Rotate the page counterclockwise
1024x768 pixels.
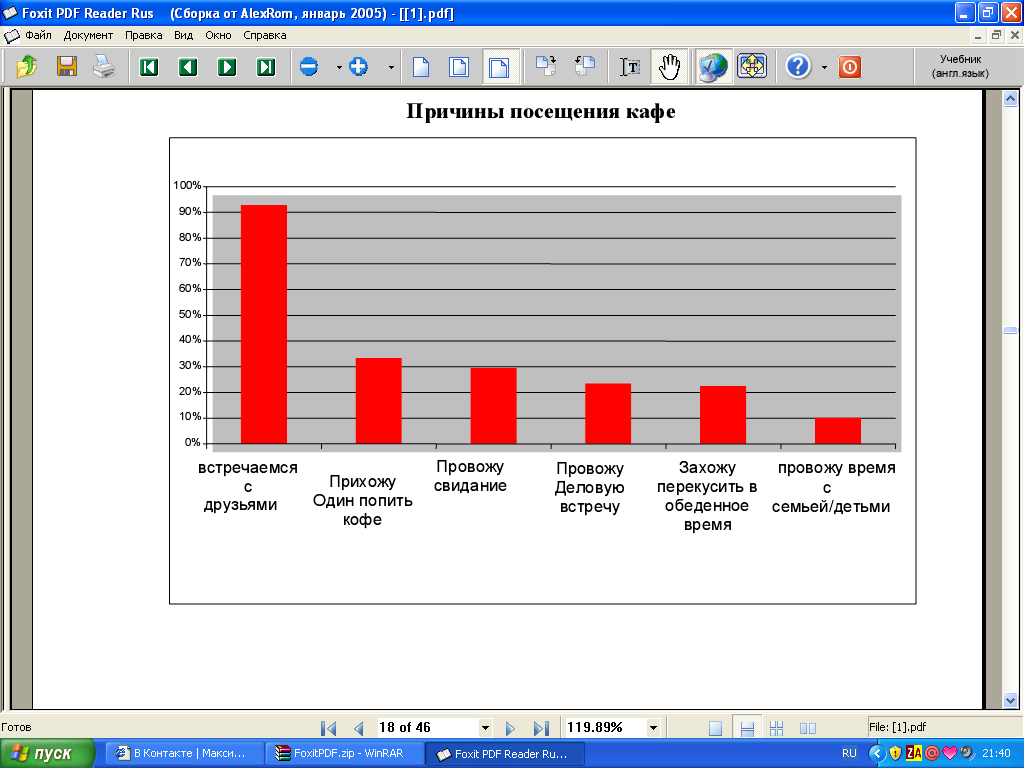[585, 66]
